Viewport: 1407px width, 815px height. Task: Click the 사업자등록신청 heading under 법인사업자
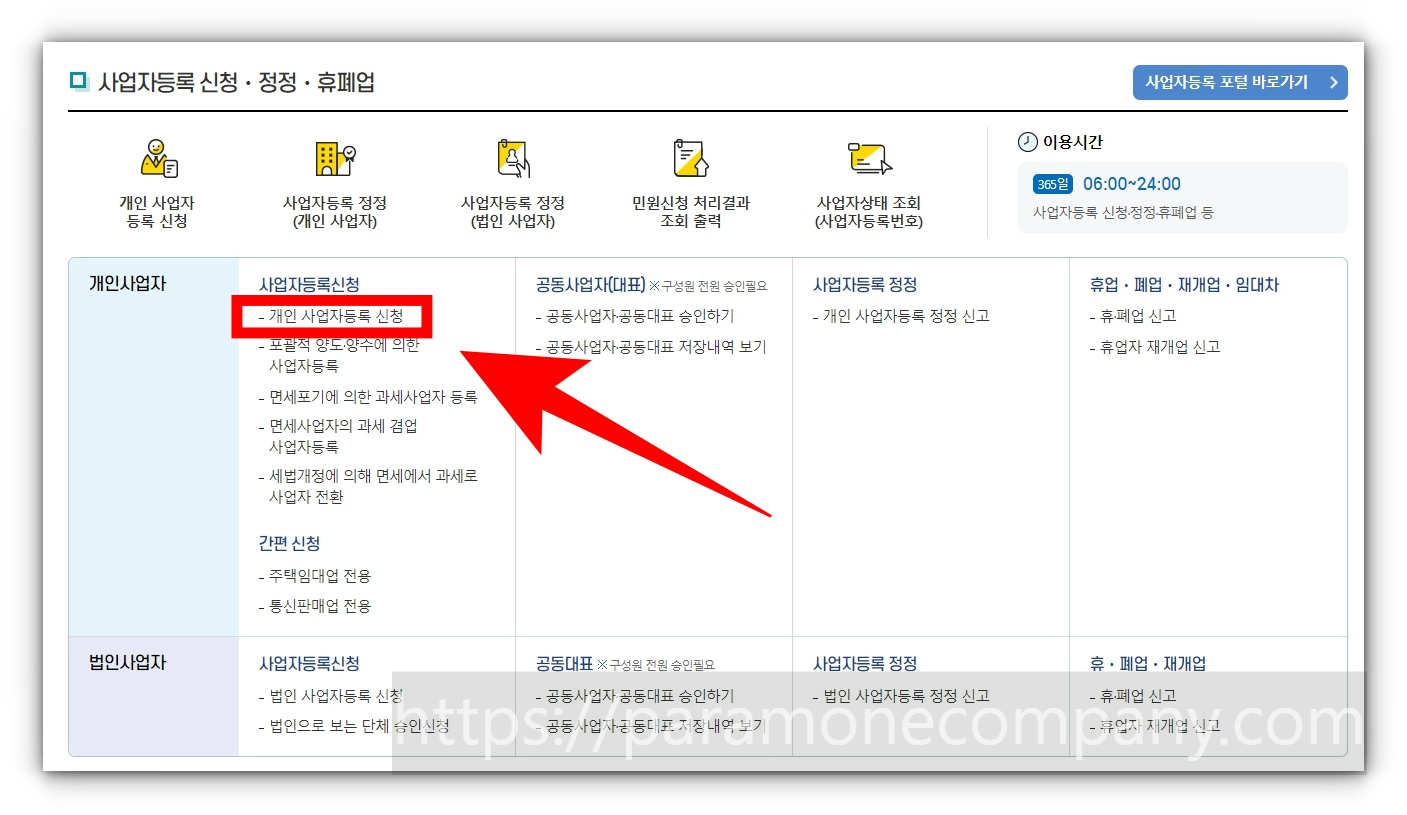point(309,664)
